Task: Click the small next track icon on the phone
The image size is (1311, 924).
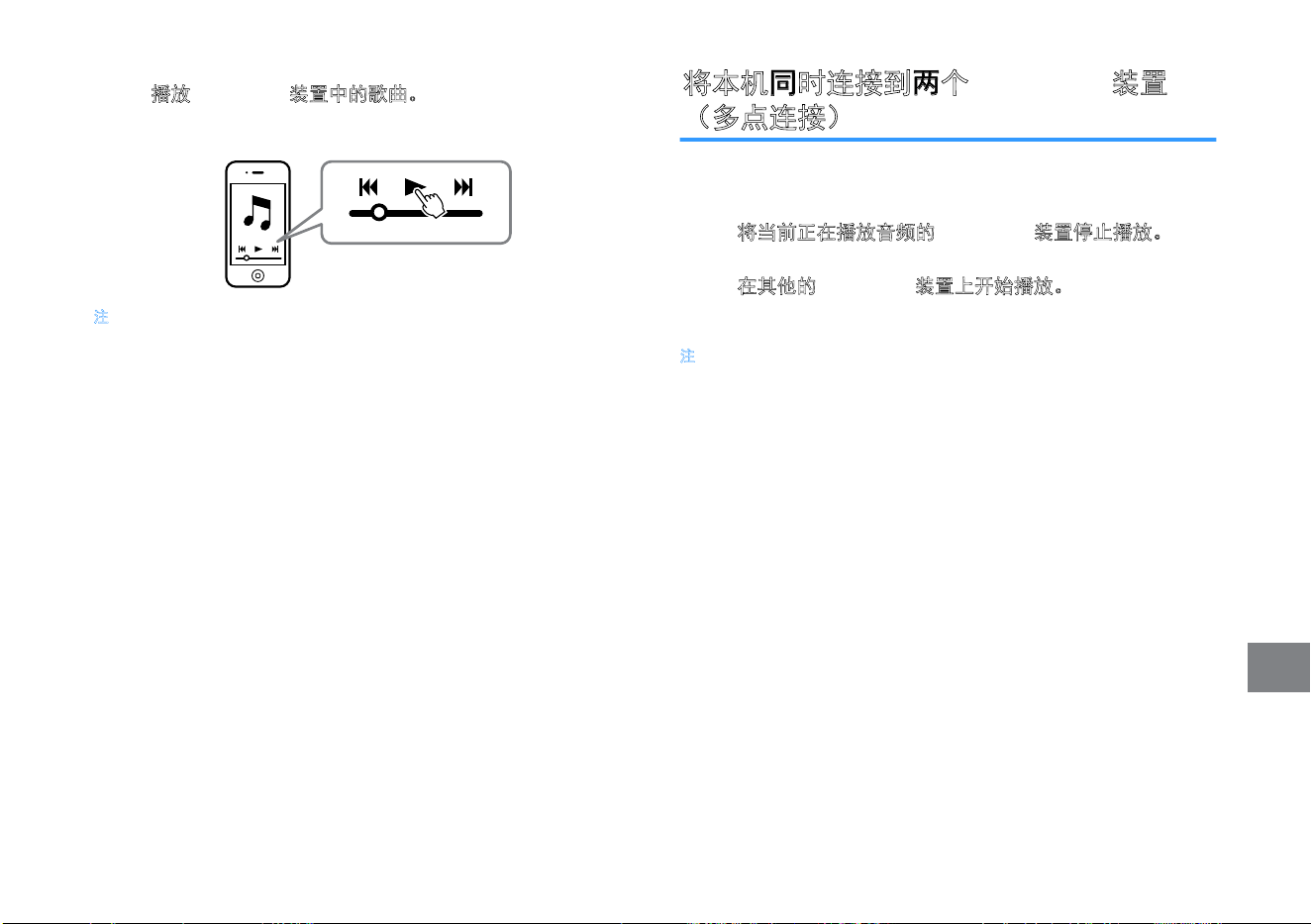Action: (275, 250)
